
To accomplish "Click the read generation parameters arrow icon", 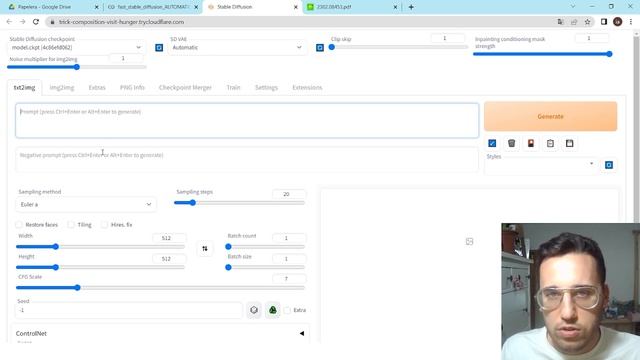I will (492, 143).
